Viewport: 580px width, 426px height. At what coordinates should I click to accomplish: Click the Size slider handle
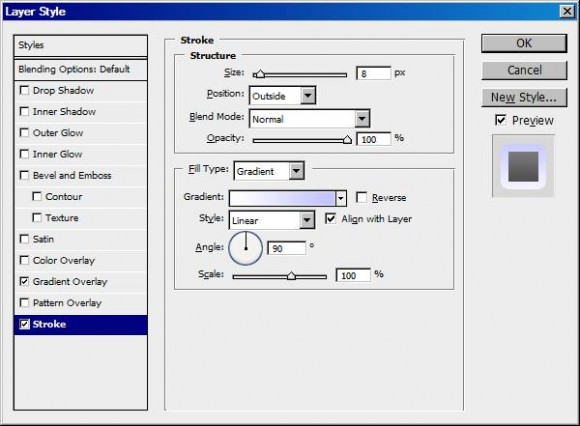(x=260, y=74)
